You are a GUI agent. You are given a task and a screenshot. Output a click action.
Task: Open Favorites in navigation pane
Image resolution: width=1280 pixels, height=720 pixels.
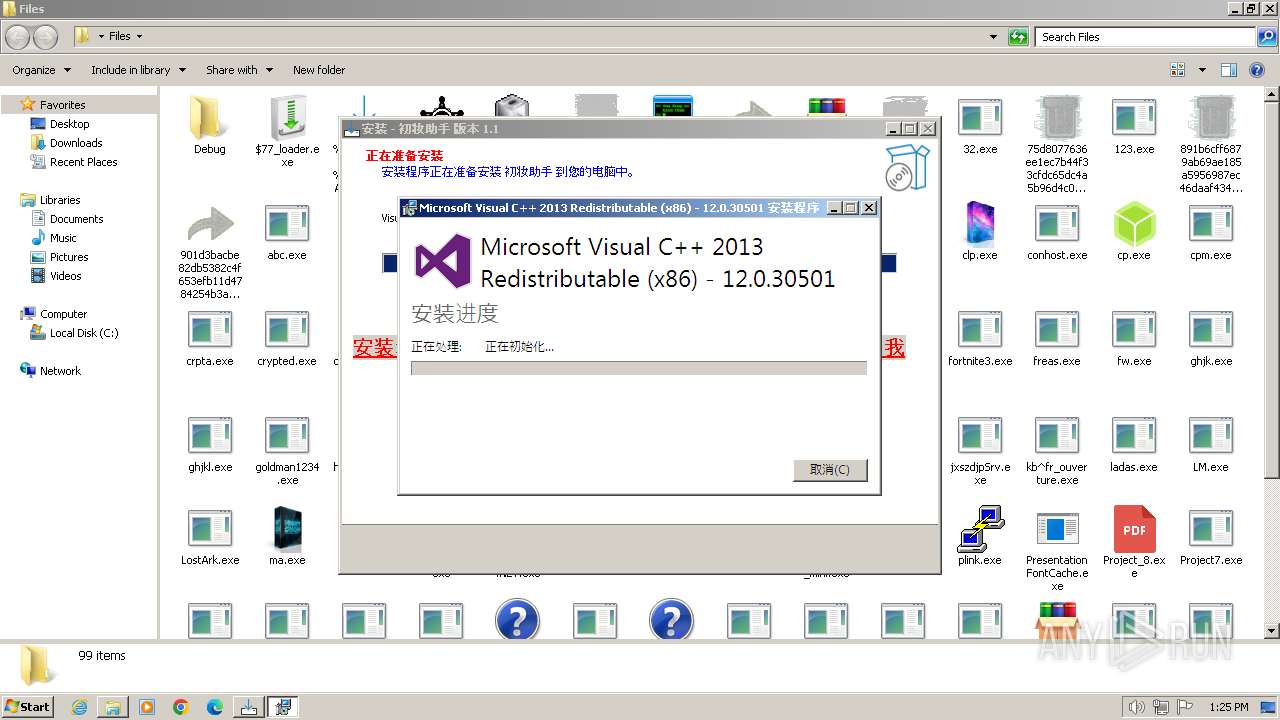[x=62, y=105]
